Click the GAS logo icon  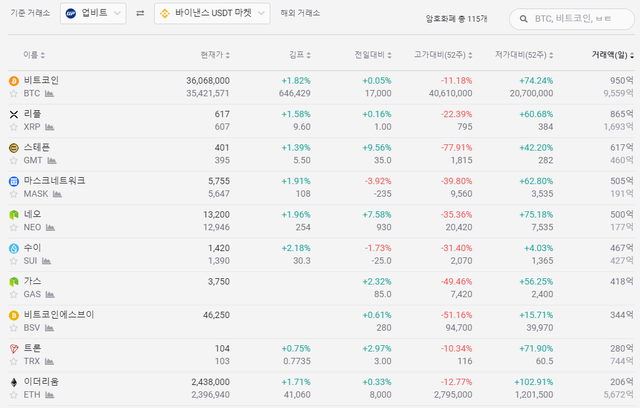click(14, 282)
